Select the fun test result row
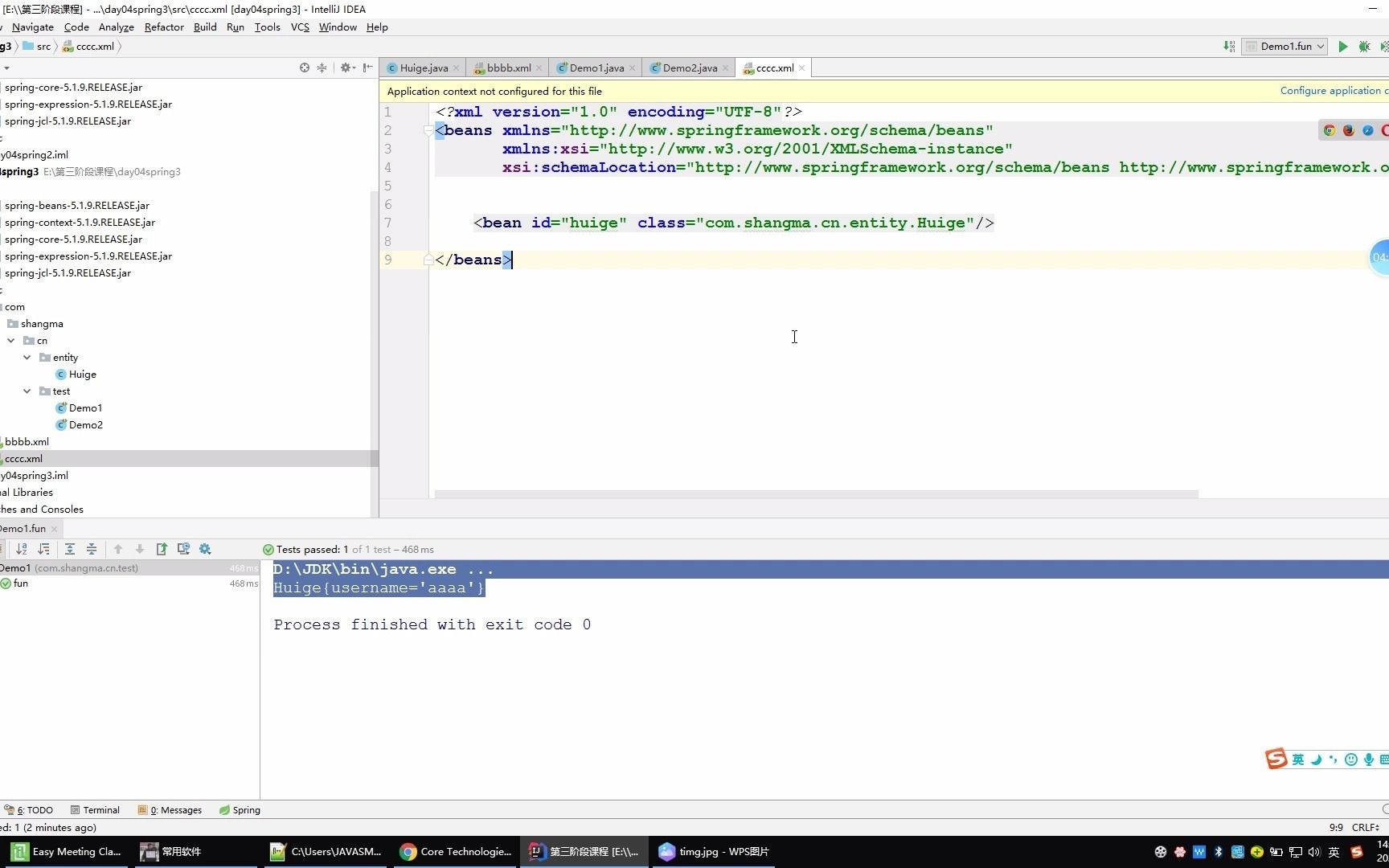1389x868 pixels. click(129, 583)
